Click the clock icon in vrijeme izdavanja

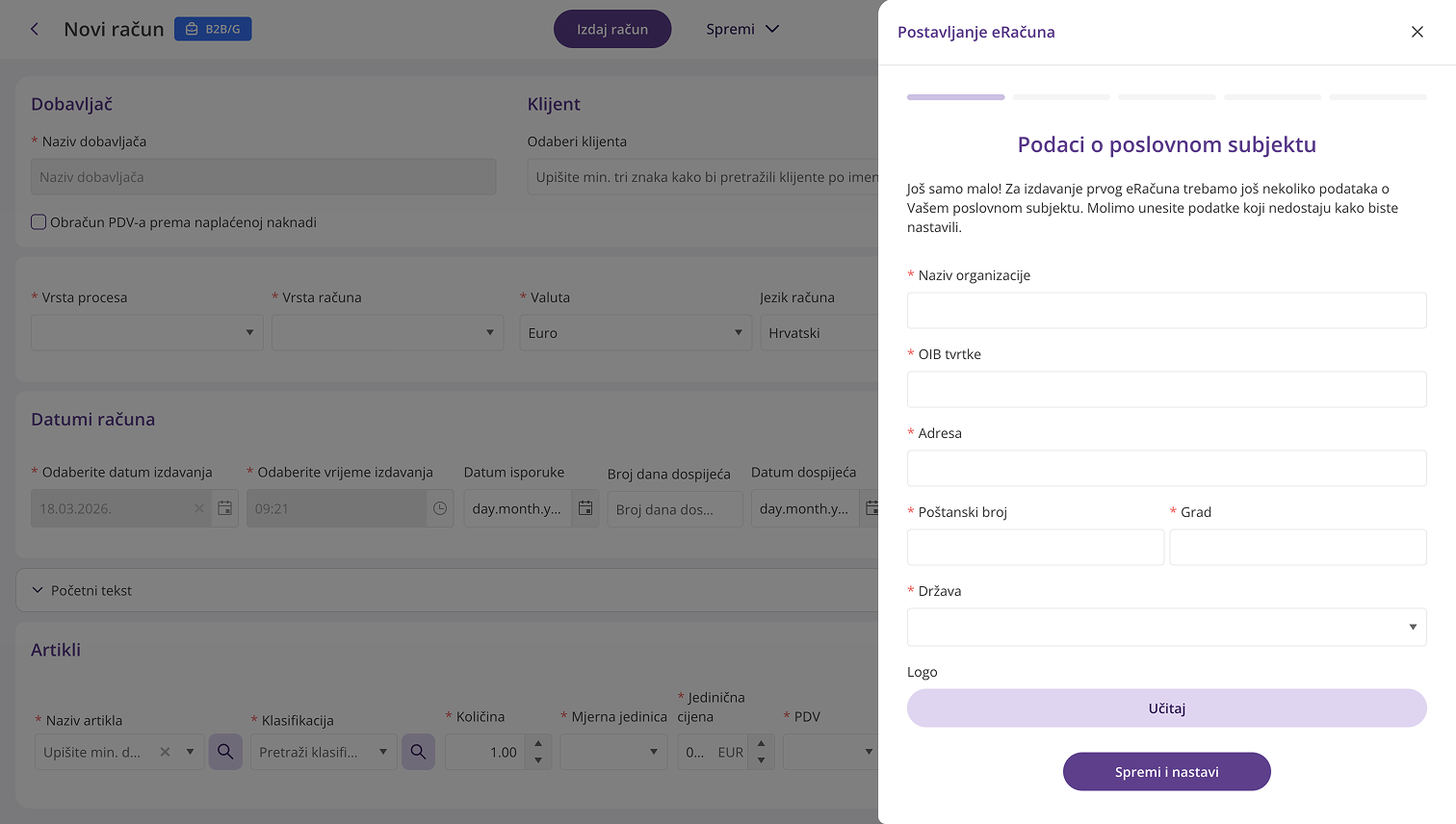[x=440, y=508]
